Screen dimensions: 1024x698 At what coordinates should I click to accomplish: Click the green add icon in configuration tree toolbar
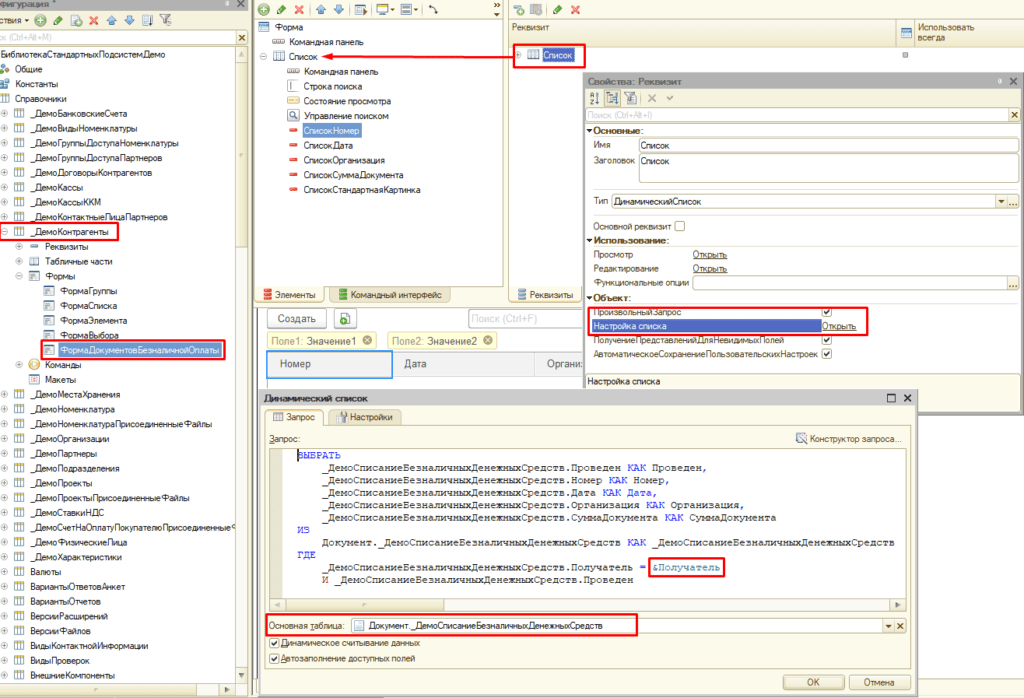tap(40, 20)
